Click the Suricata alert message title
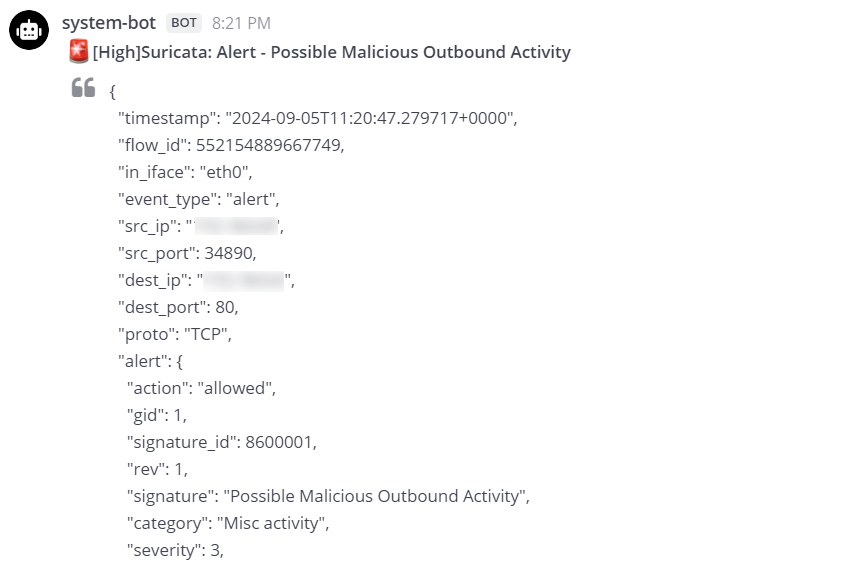The width and height of the screenshot is (868, 562). pos(331,52)
